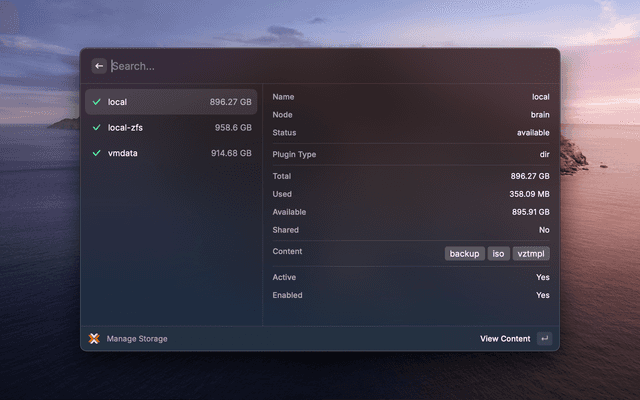Click the iso content tag
Viewport: 640px width, 400px height.
click(498, 254)
